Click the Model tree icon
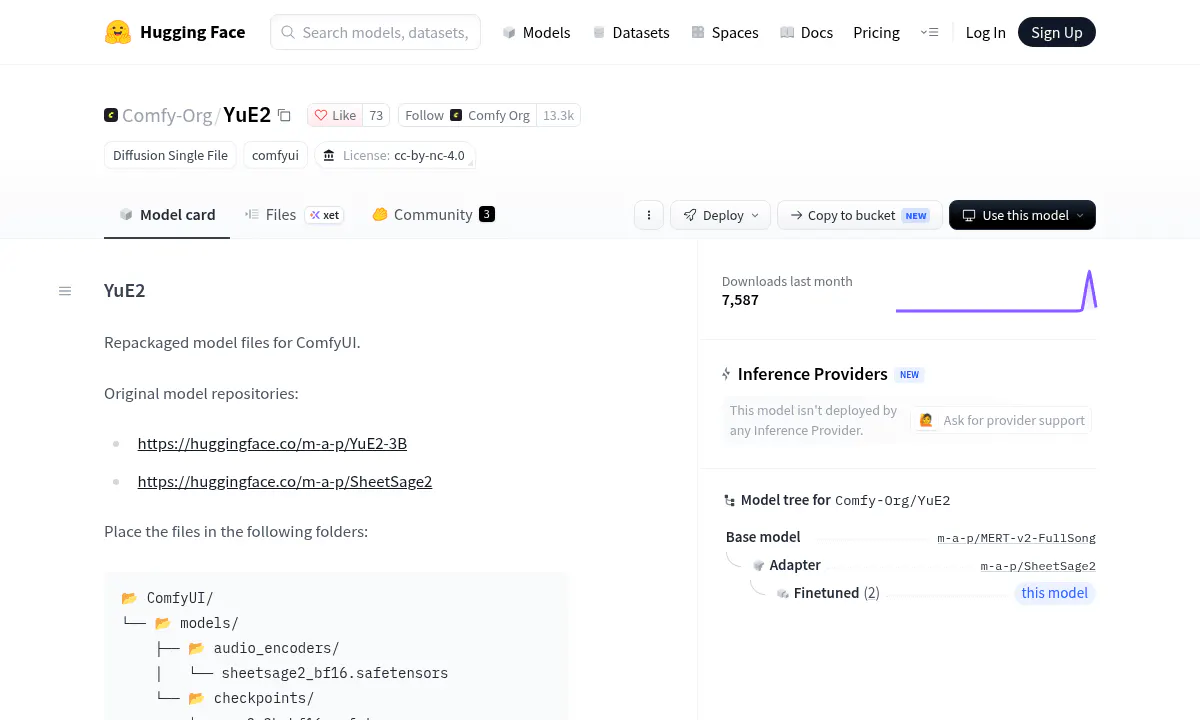The image size is (1200, 720). pyautogui.click(x=730, y=500)
